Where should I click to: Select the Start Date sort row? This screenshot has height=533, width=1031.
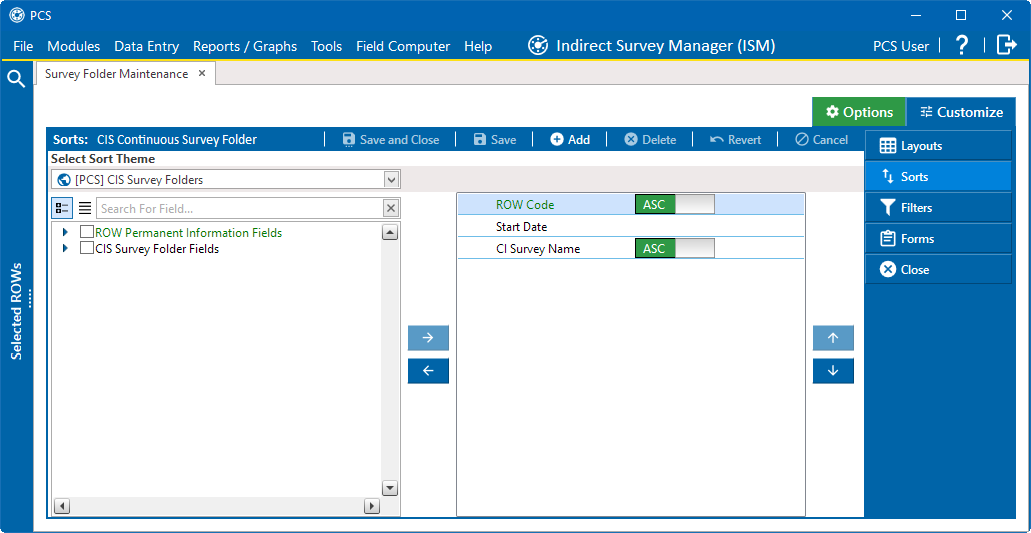point(631,227)
